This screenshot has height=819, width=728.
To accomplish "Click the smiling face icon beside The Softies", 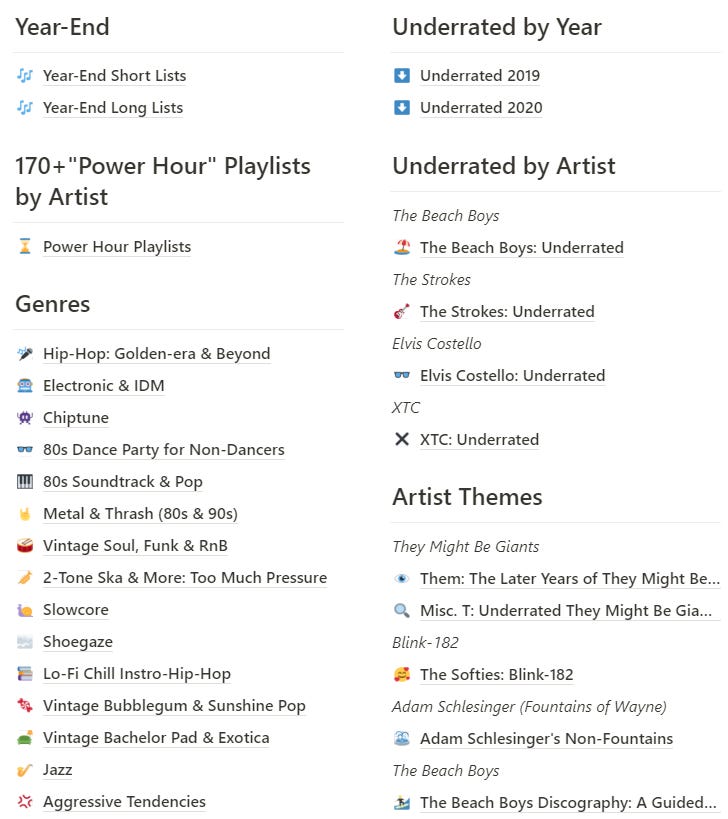I will [x=402, y=675].
